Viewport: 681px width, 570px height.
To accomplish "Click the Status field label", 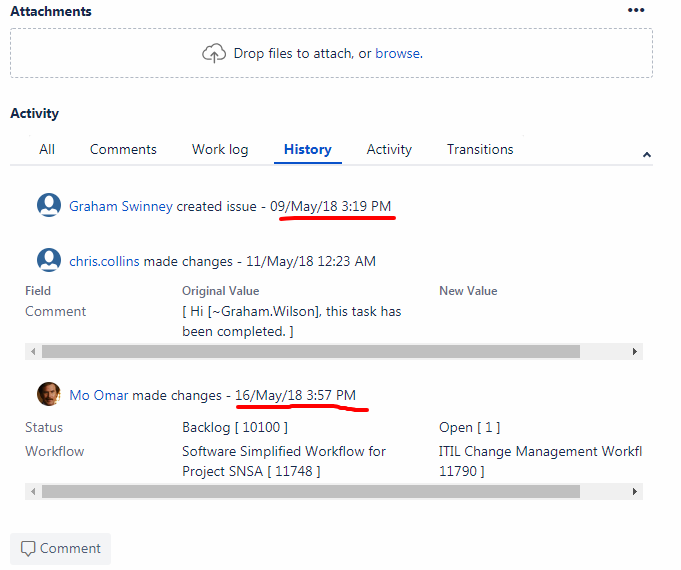I will [44, 428].
